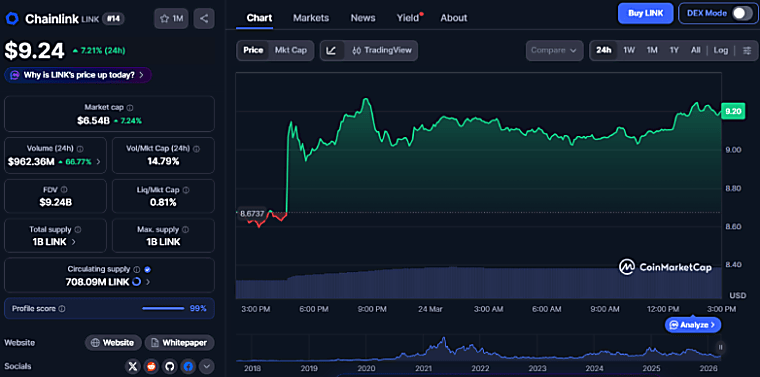Select the Price chart toggle
The image size is (760, 377).
tap(253, 50)
